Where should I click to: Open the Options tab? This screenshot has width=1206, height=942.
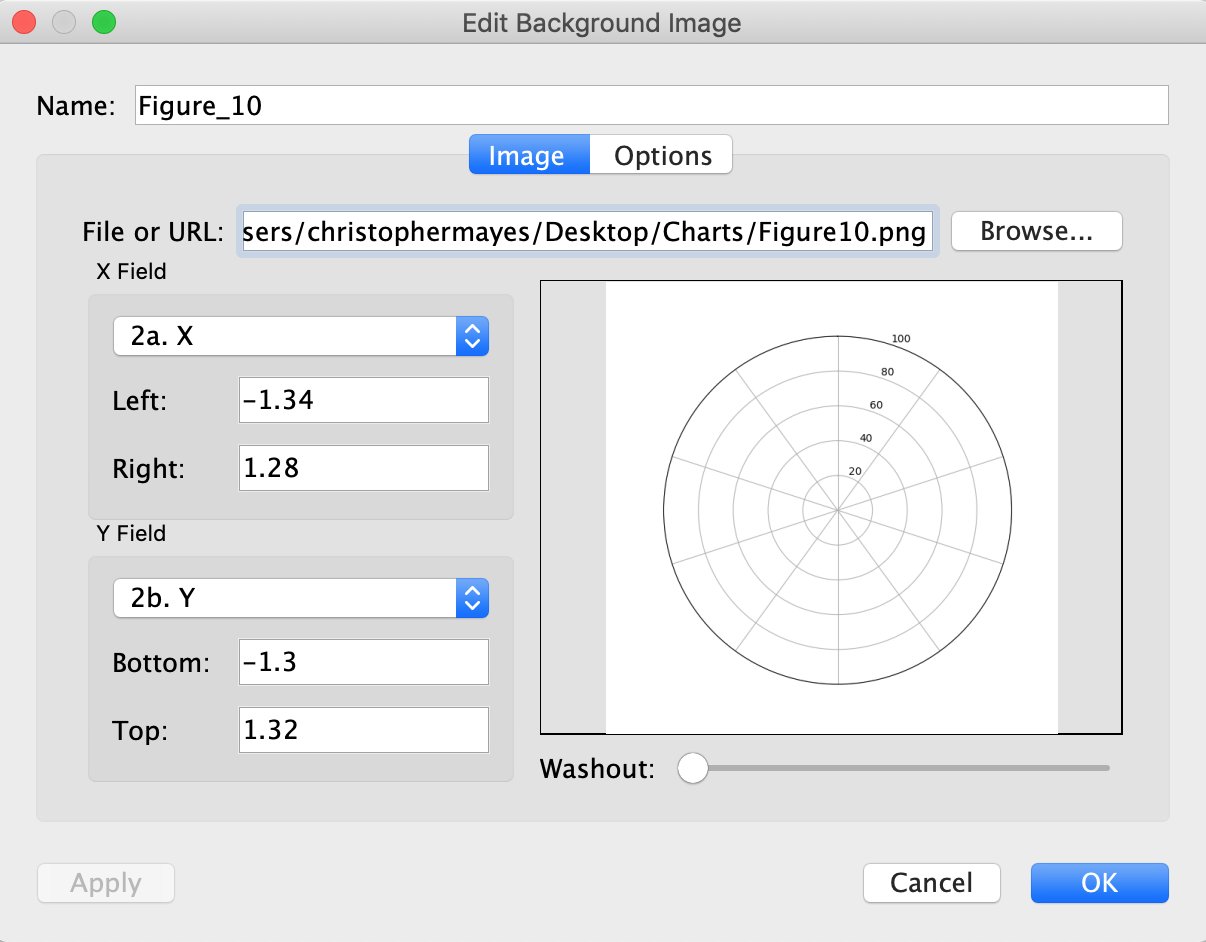pos(662,156)
